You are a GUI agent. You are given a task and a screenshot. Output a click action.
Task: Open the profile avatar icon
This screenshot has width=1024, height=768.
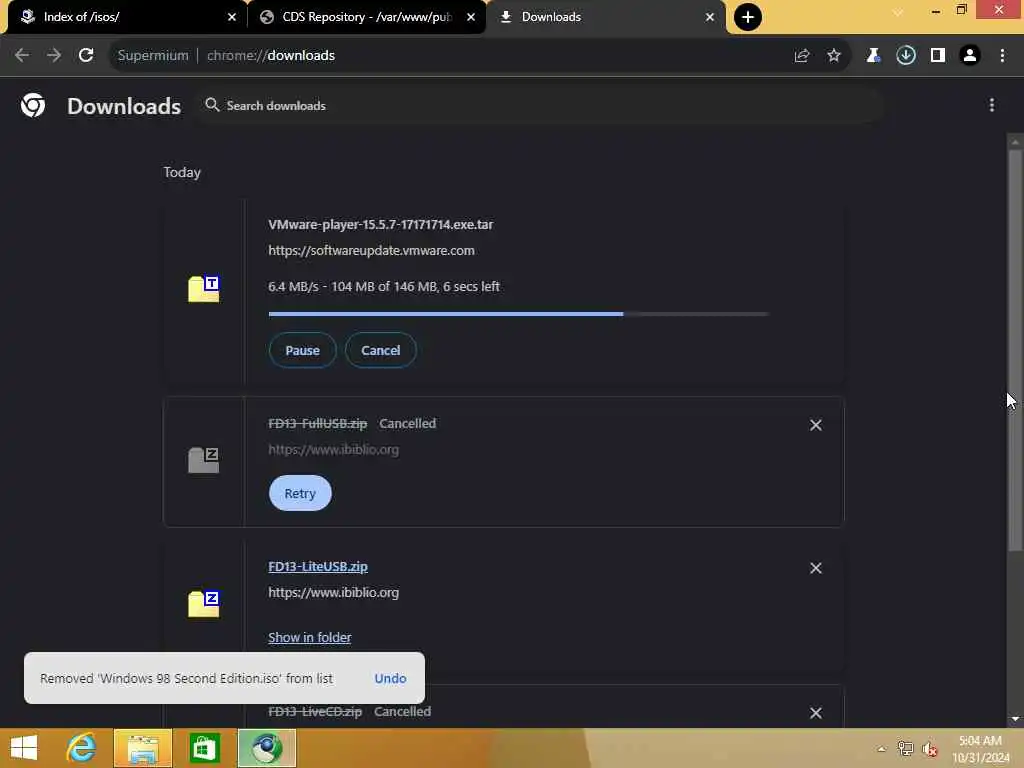tap(970, 56)
